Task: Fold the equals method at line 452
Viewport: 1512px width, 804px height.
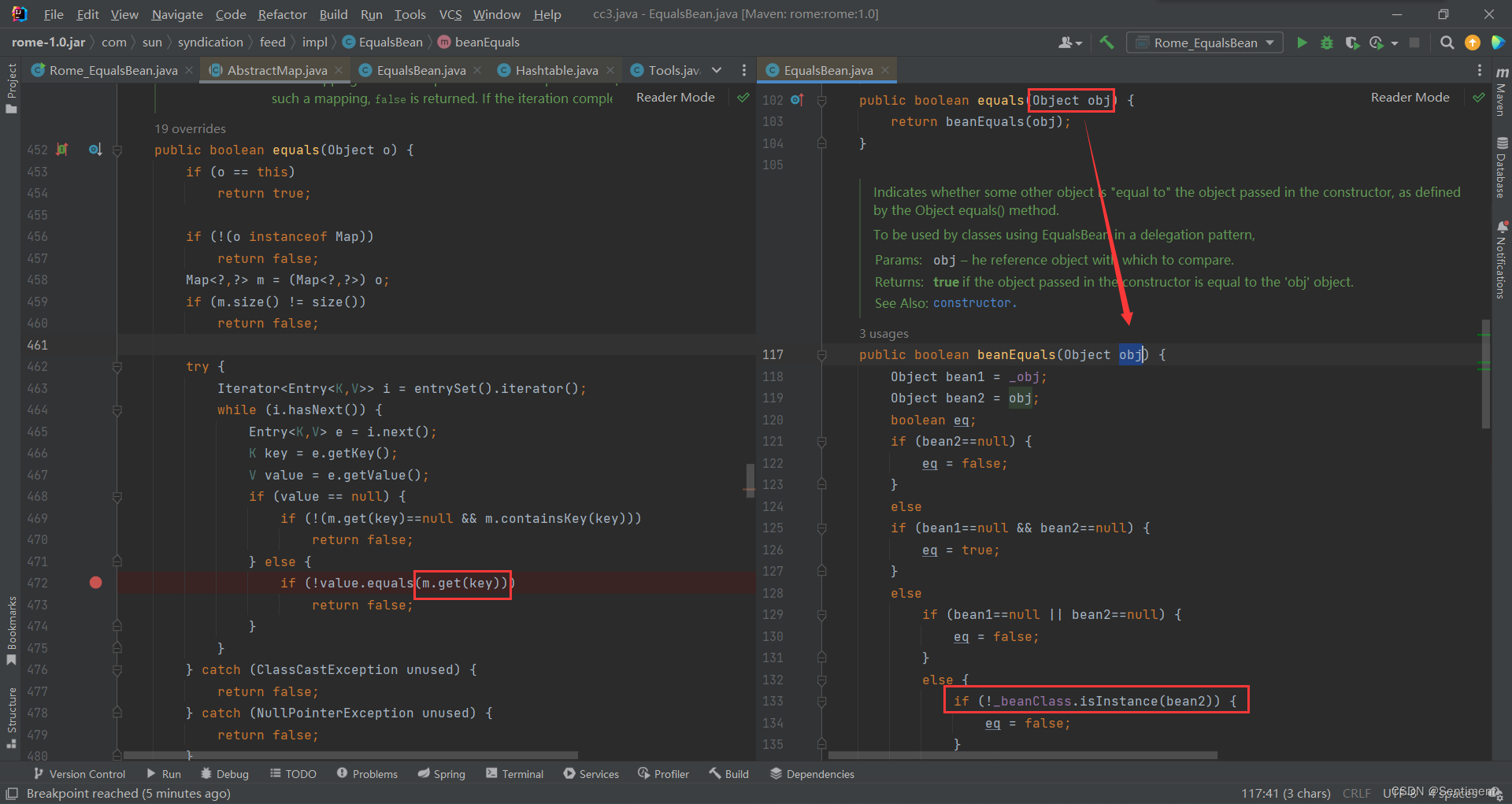Action: 117,150
